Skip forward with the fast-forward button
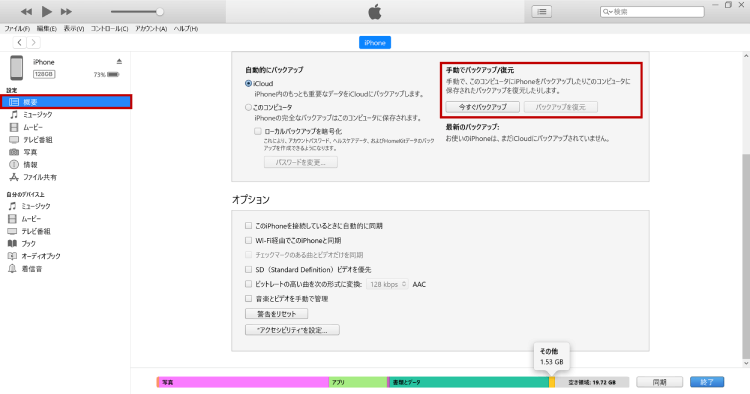The height and width of the screenshot is (394, 750). click(x=66, y=11)
